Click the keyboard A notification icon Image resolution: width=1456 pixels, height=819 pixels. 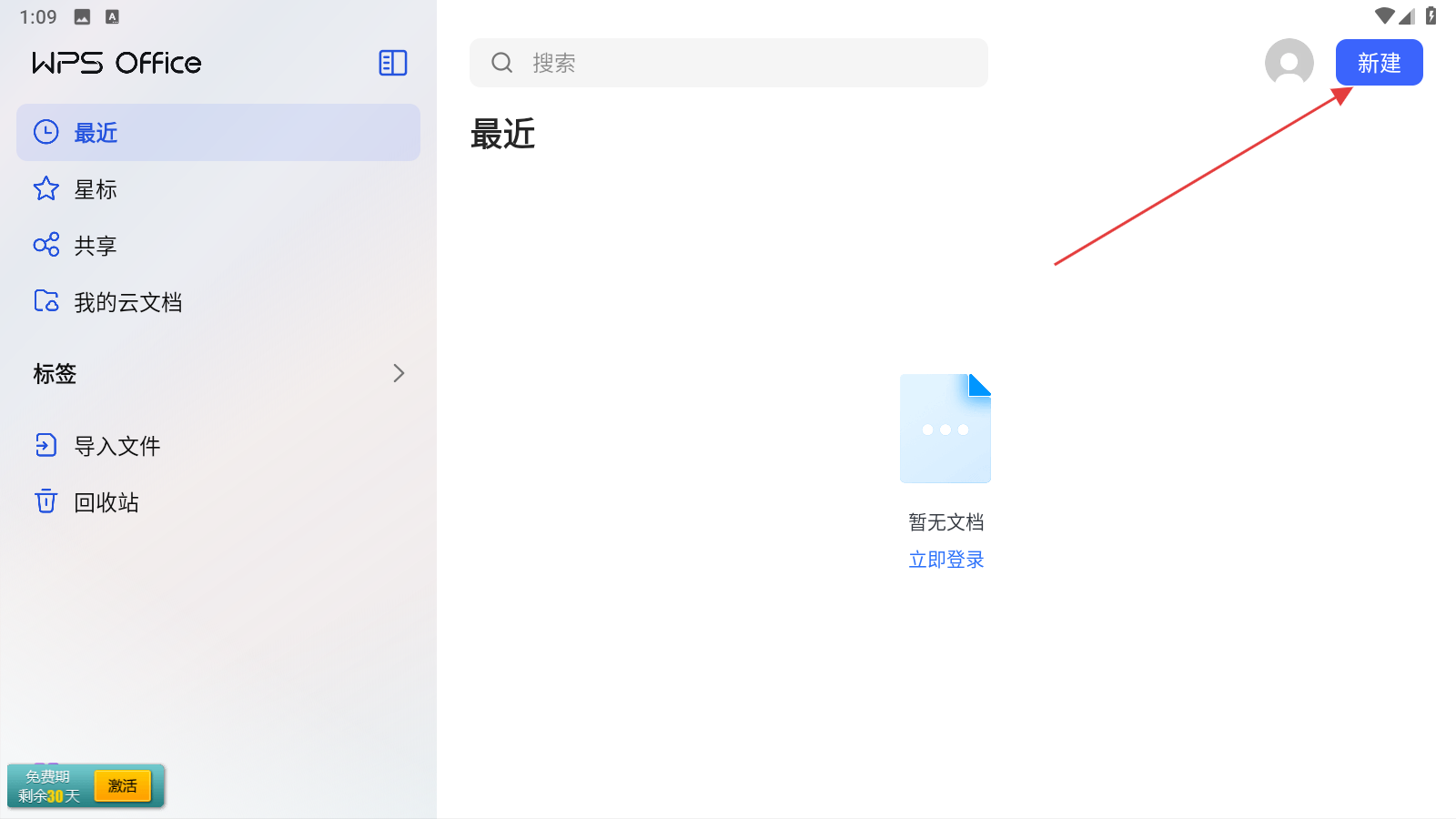pos(113,16)
